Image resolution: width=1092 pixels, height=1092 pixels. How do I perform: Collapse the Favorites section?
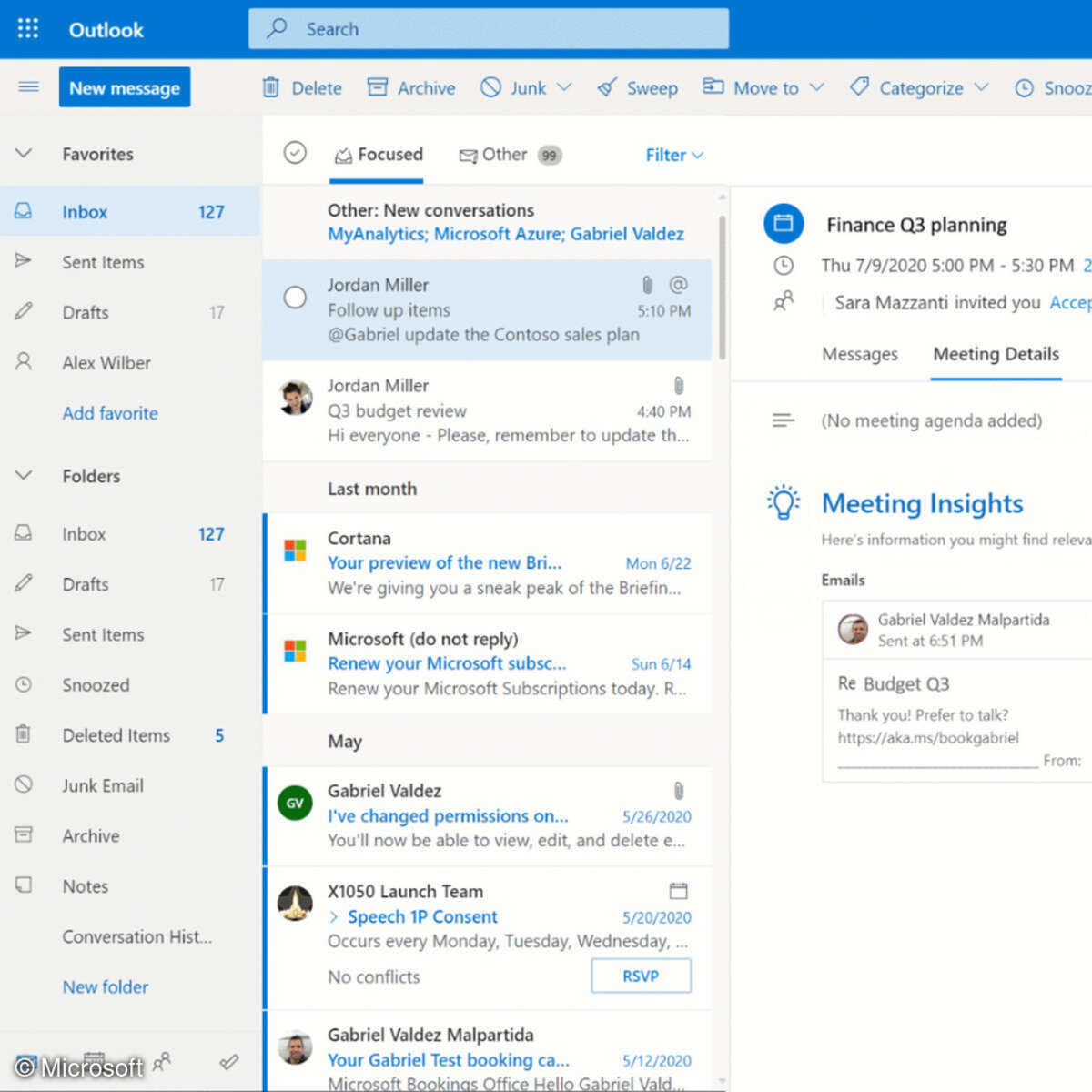click(x=24, y=154)
